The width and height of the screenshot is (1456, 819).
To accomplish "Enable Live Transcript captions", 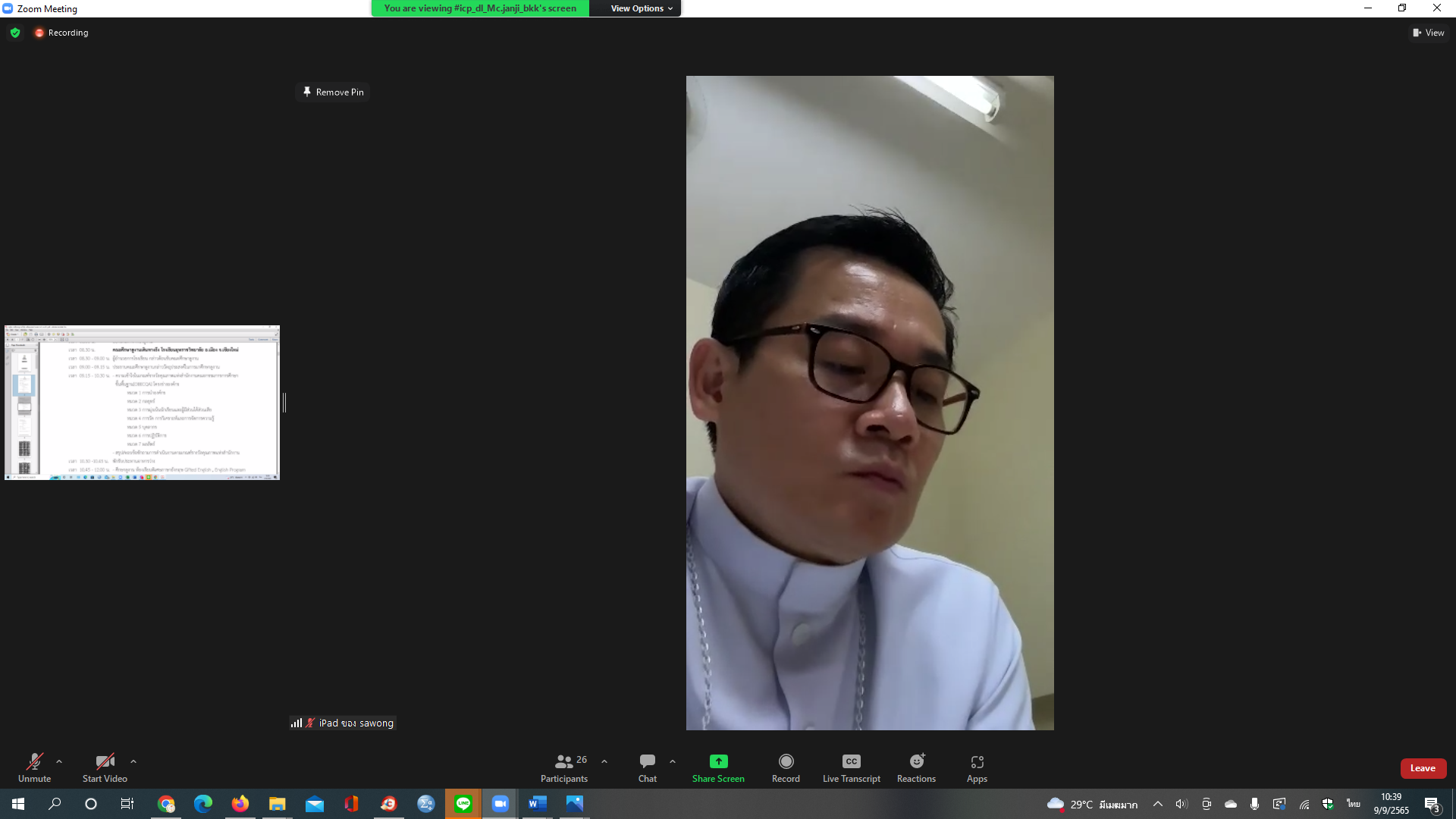I will coord(852,767).
